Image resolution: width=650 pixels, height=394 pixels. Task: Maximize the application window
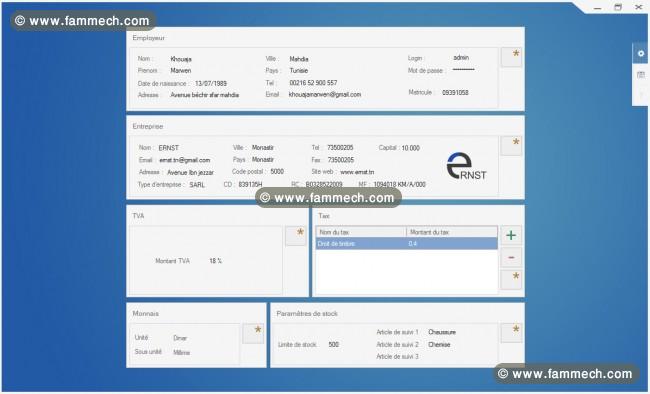(618, 7)
